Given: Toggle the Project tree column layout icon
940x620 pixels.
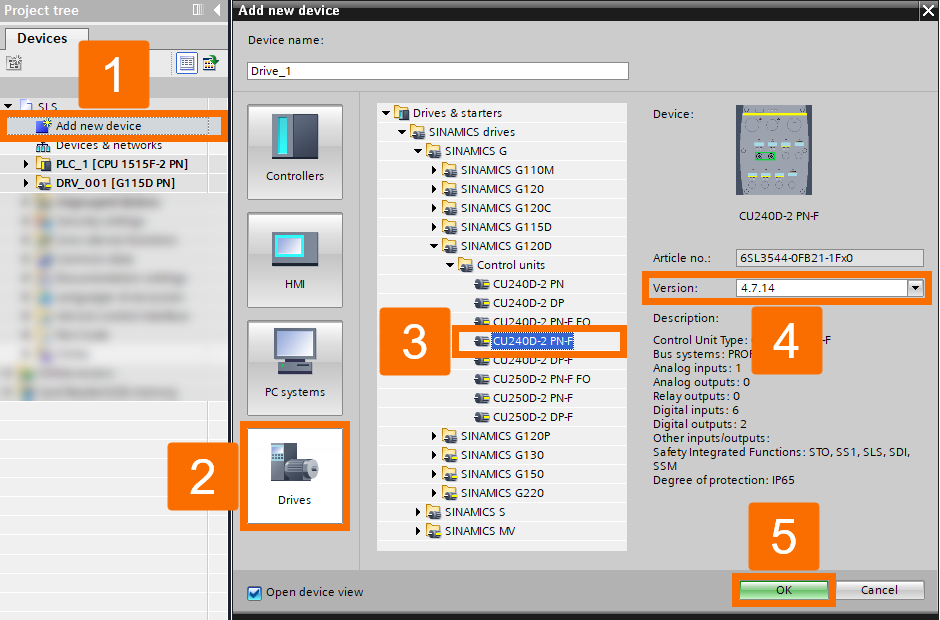Looking at the screenshot, I should pos(198,10).
